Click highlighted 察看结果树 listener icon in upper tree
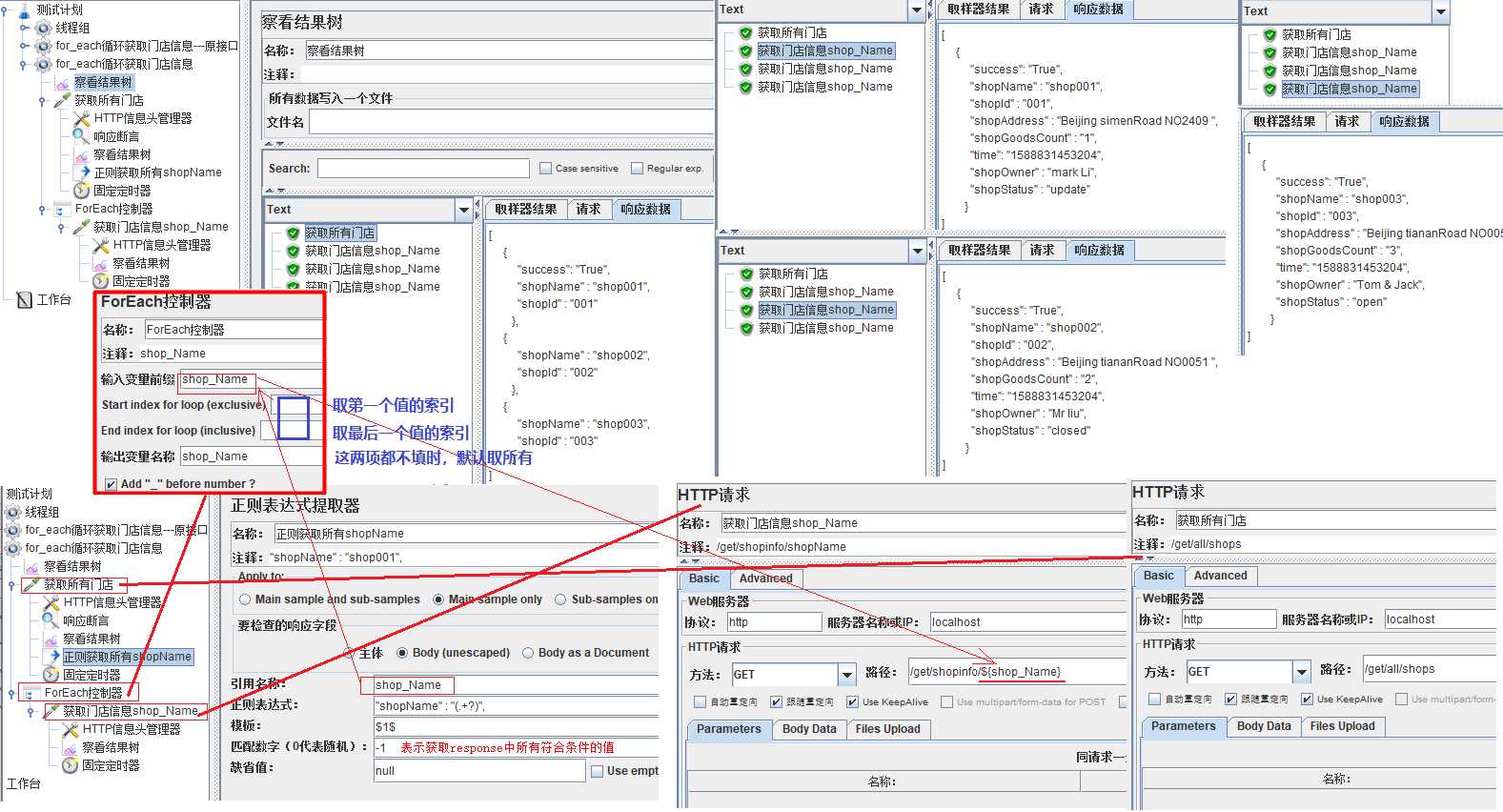The height and width of the screenshot is (812, 1503). (63, 82)
